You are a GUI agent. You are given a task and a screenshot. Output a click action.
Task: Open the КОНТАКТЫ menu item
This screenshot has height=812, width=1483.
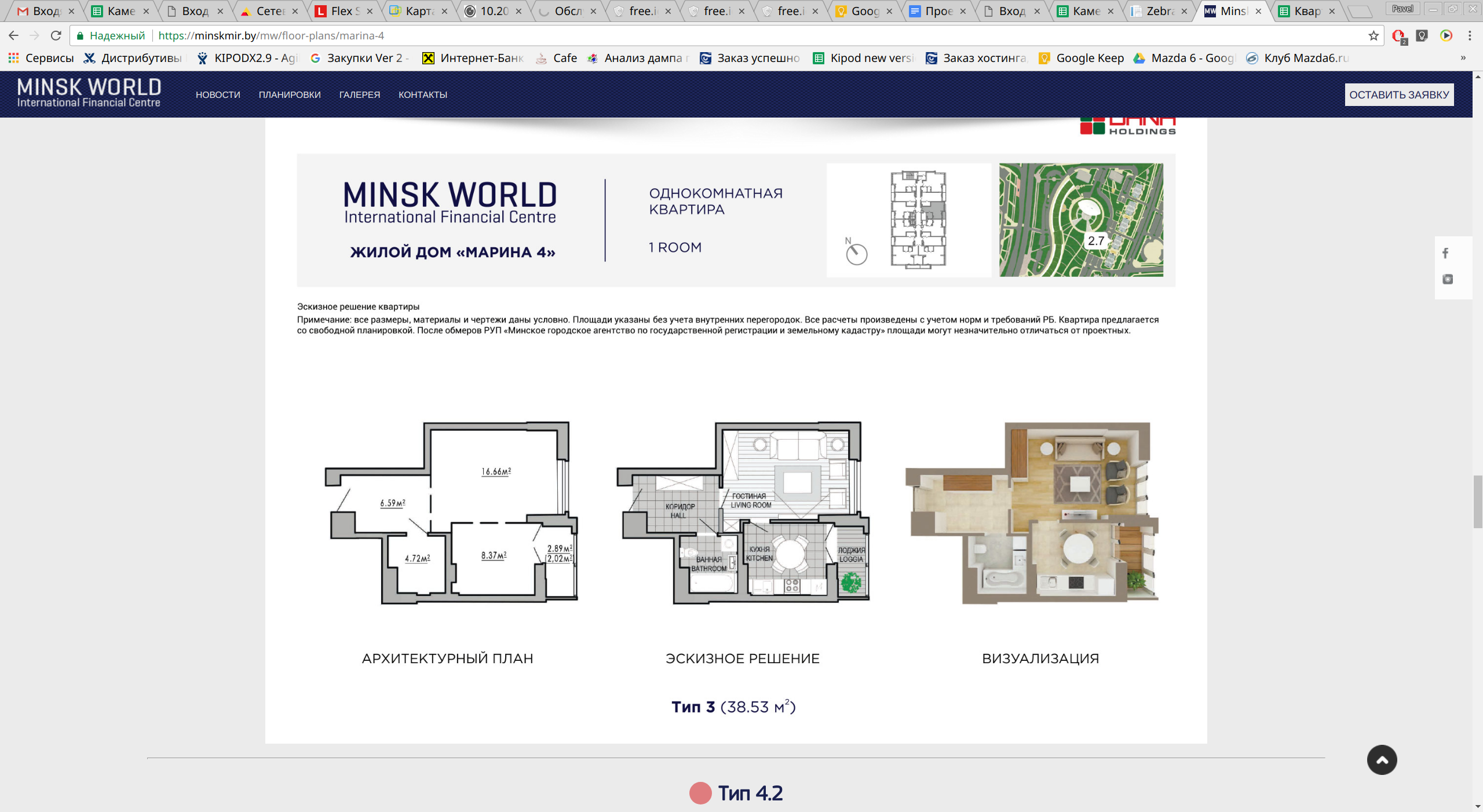coord(423,94)
